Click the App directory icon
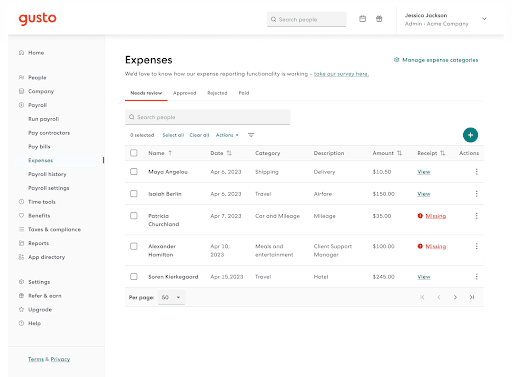Screen dimensions: 512x377 click(21, 257)
